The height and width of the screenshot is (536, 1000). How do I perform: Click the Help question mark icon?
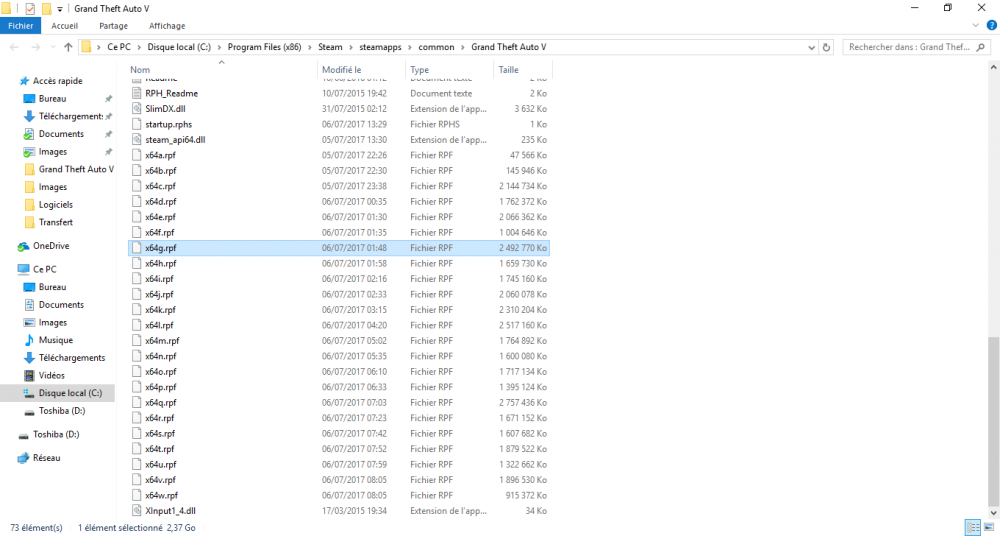(991, 26)
